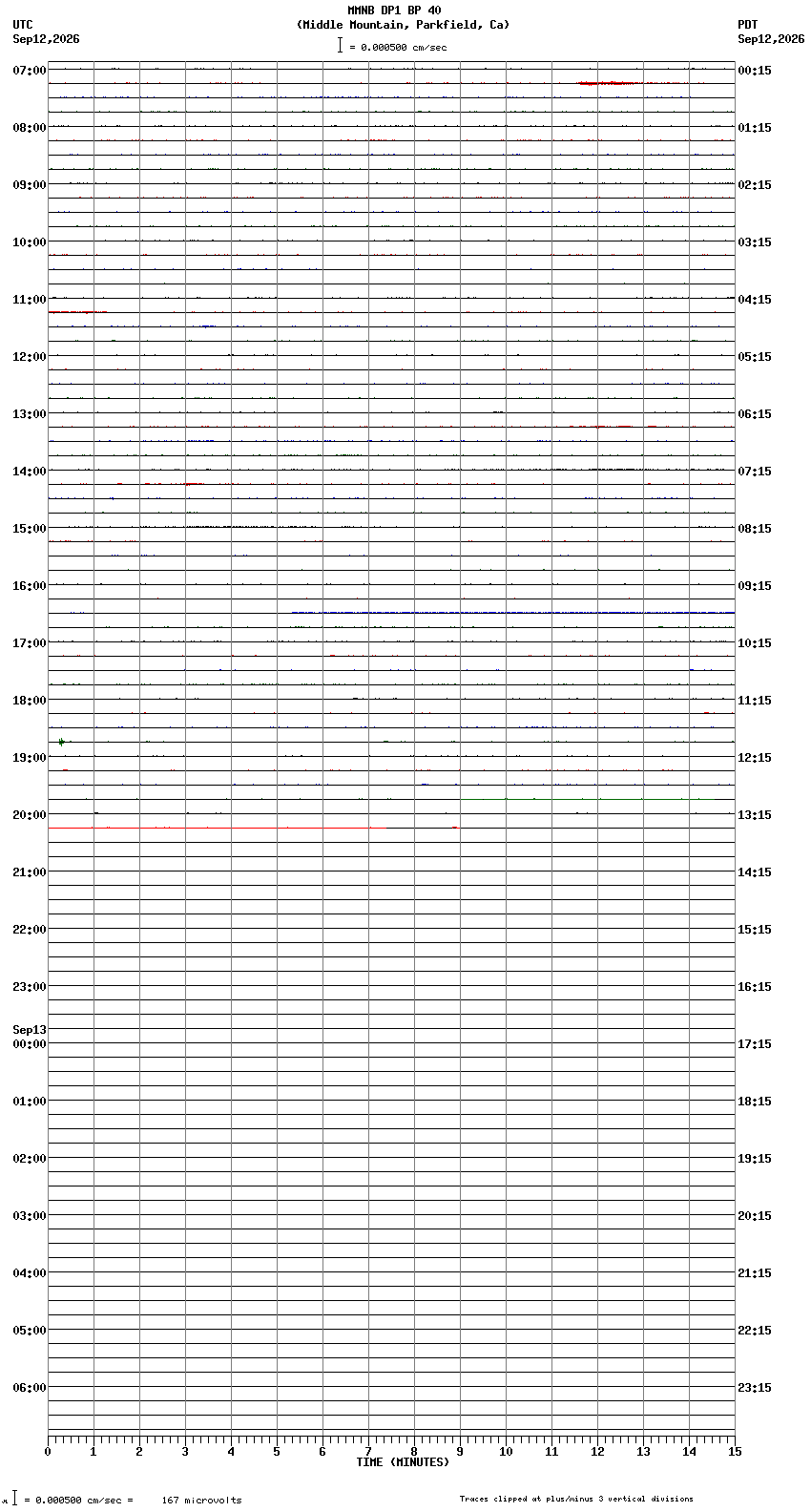The width and height of the screenshot is (811, 1512).
Task: Click the top scale label 0.000500 cm/sec
Action: coord(404,47)
